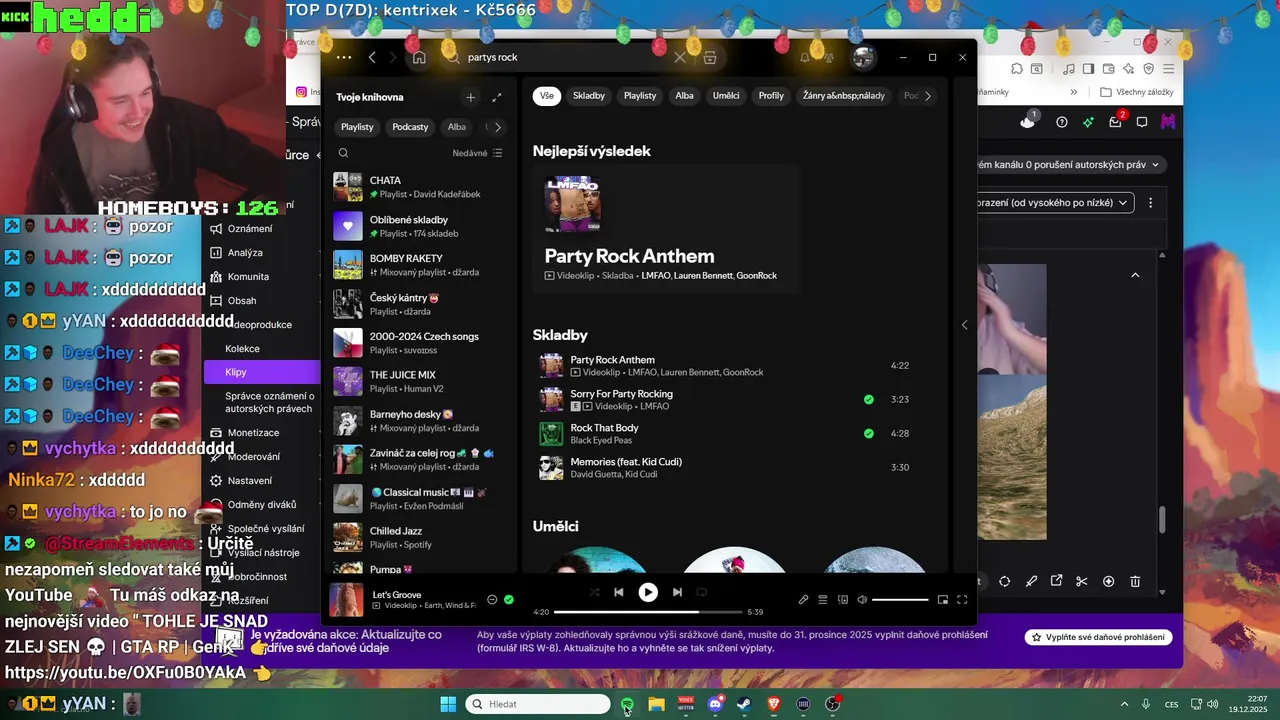Toggle repeat in Spotify player
The height and width of the screenshot is (720, 1280).
(x=701, y=592)
